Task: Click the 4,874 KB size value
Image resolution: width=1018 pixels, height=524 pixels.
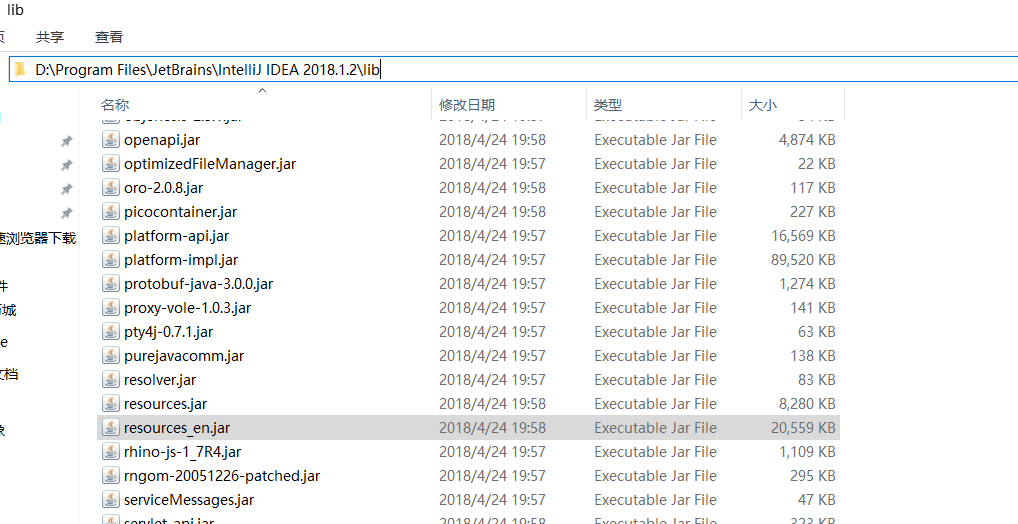Action: coord(807,140)
